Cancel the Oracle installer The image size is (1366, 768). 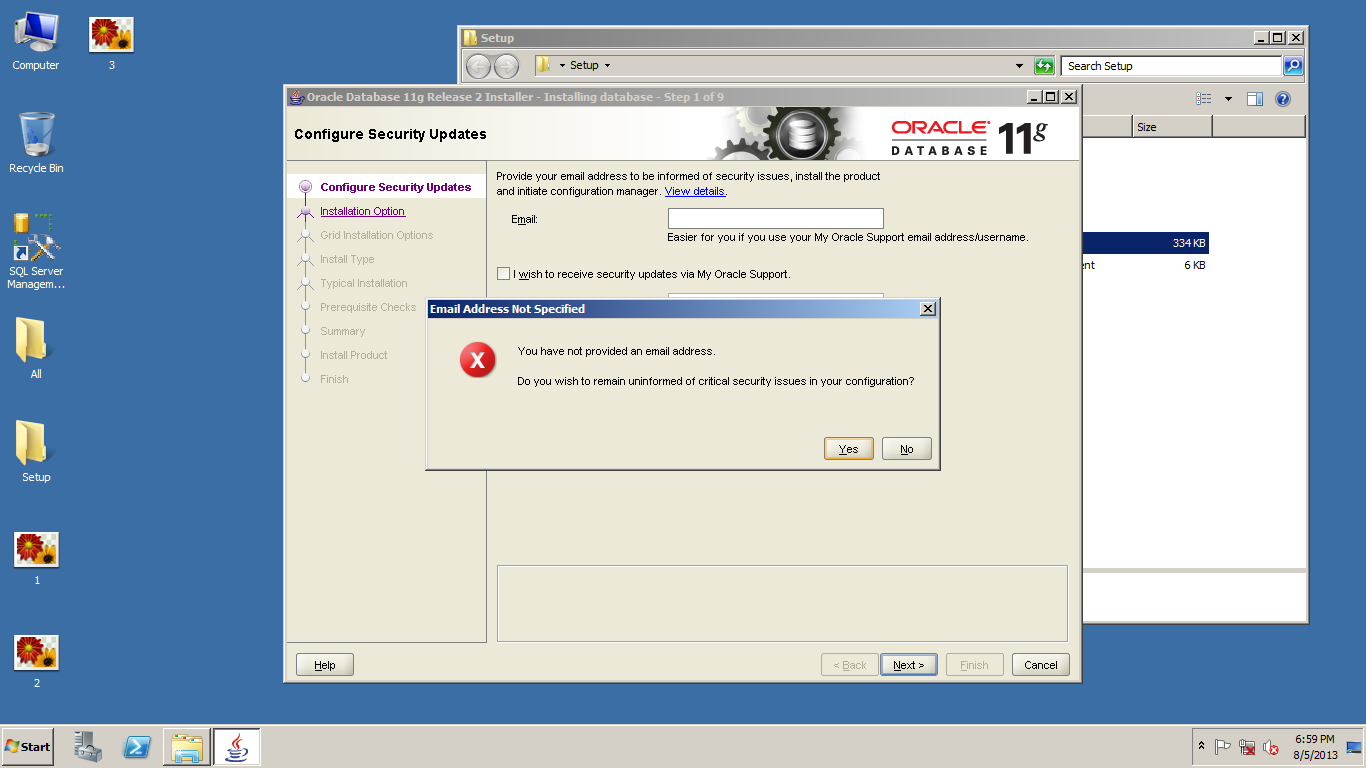pyautogui.click(x=1040, y=665)
